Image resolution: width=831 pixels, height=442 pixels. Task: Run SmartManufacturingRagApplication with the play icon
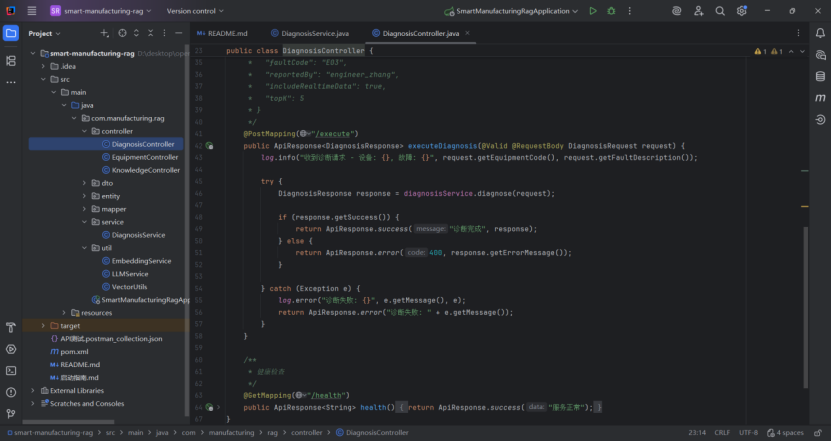(593, 11)
